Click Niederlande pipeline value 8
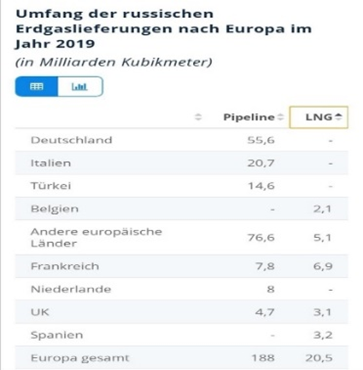The width and height of the screenshot is (363, 370). click(x=271, y=289)
